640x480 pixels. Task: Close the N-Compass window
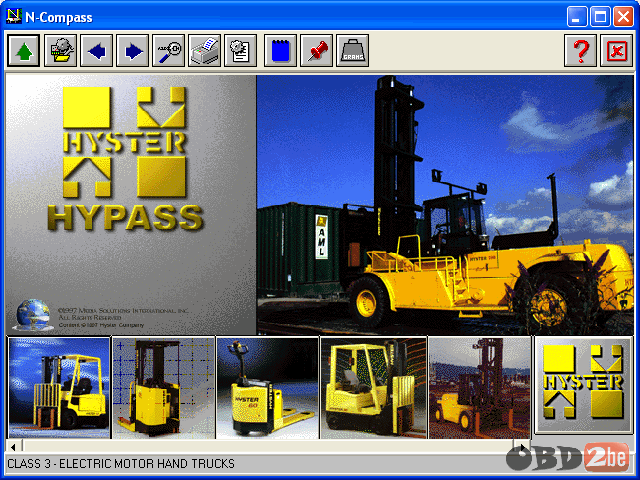623,17
